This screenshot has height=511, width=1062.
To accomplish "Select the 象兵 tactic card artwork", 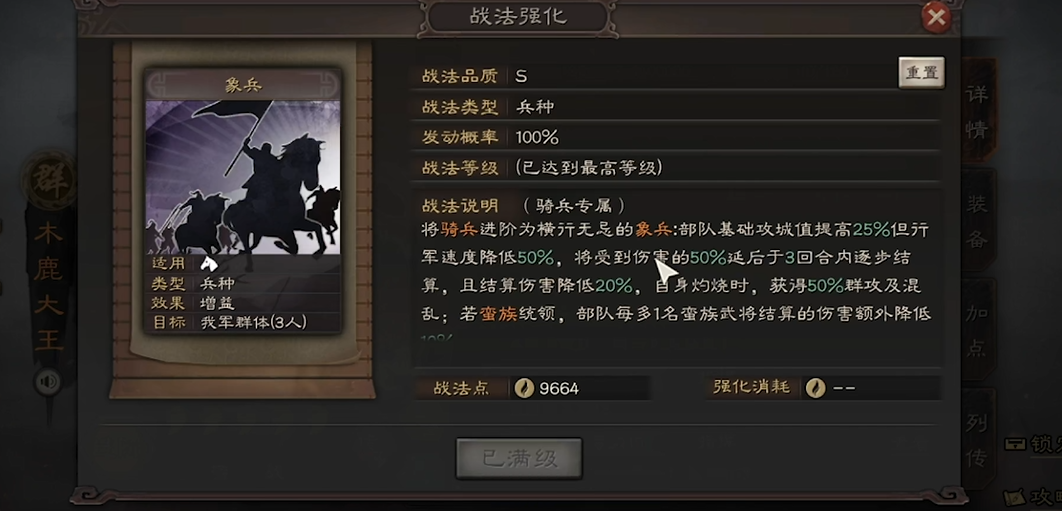I will tap(243, 177).
